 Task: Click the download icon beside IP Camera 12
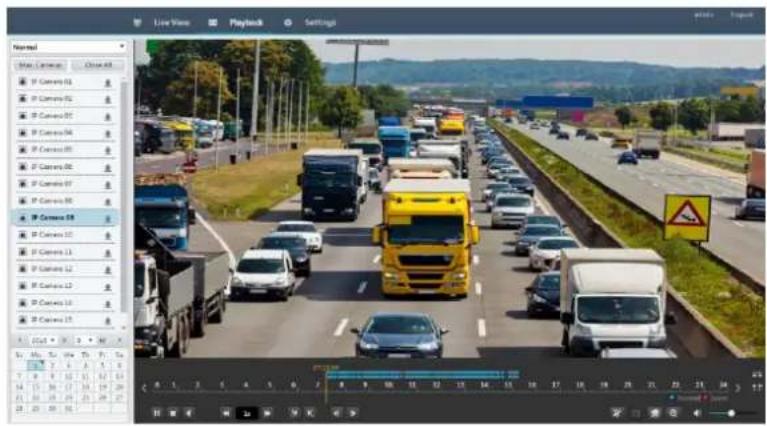(108, 269)
